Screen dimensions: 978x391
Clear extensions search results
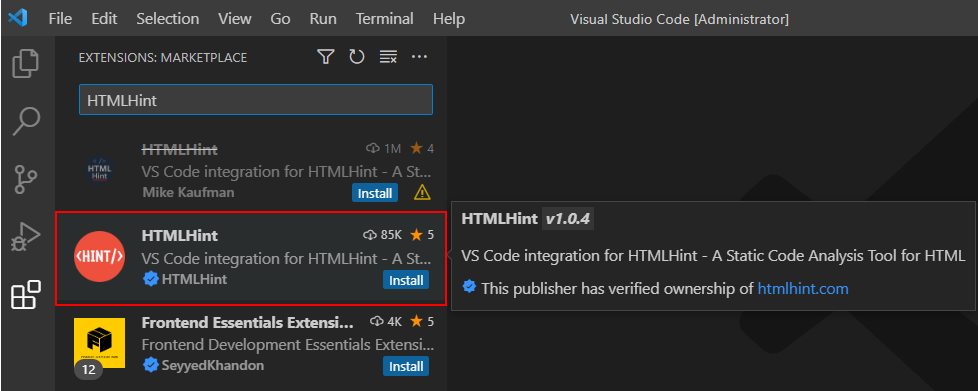pos(388,57)
